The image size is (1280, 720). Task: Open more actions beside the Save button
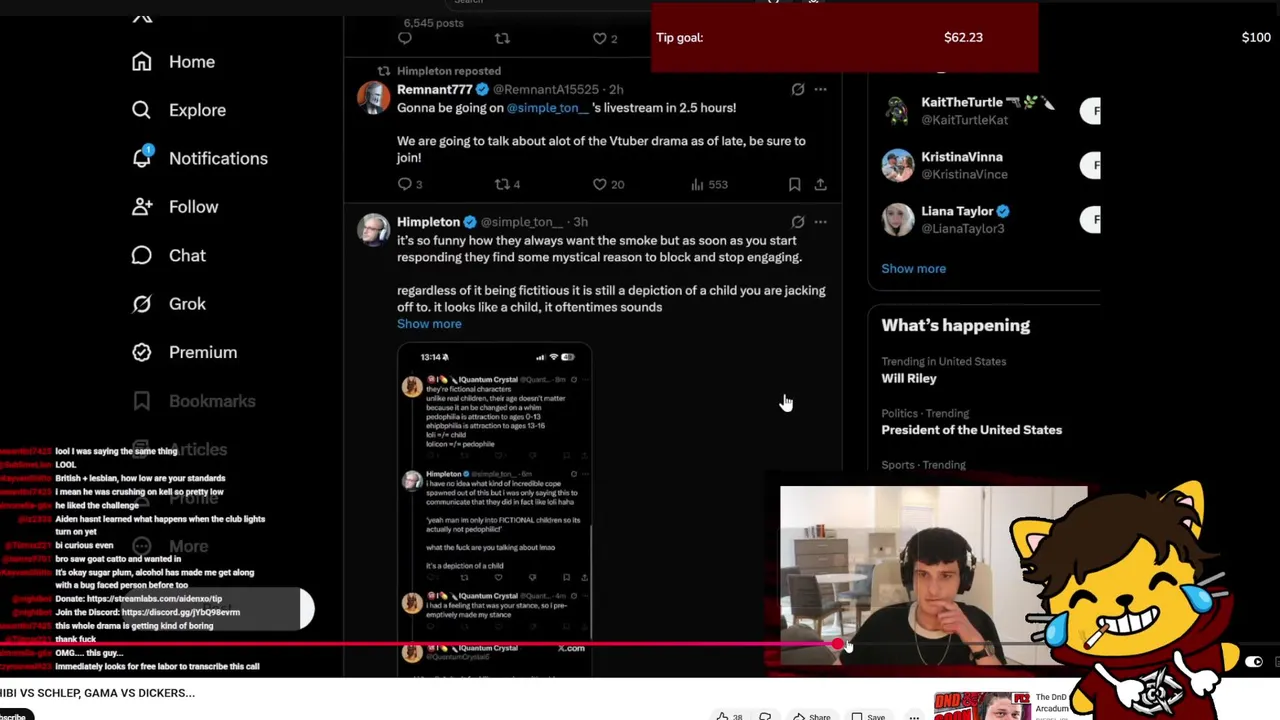913,716
